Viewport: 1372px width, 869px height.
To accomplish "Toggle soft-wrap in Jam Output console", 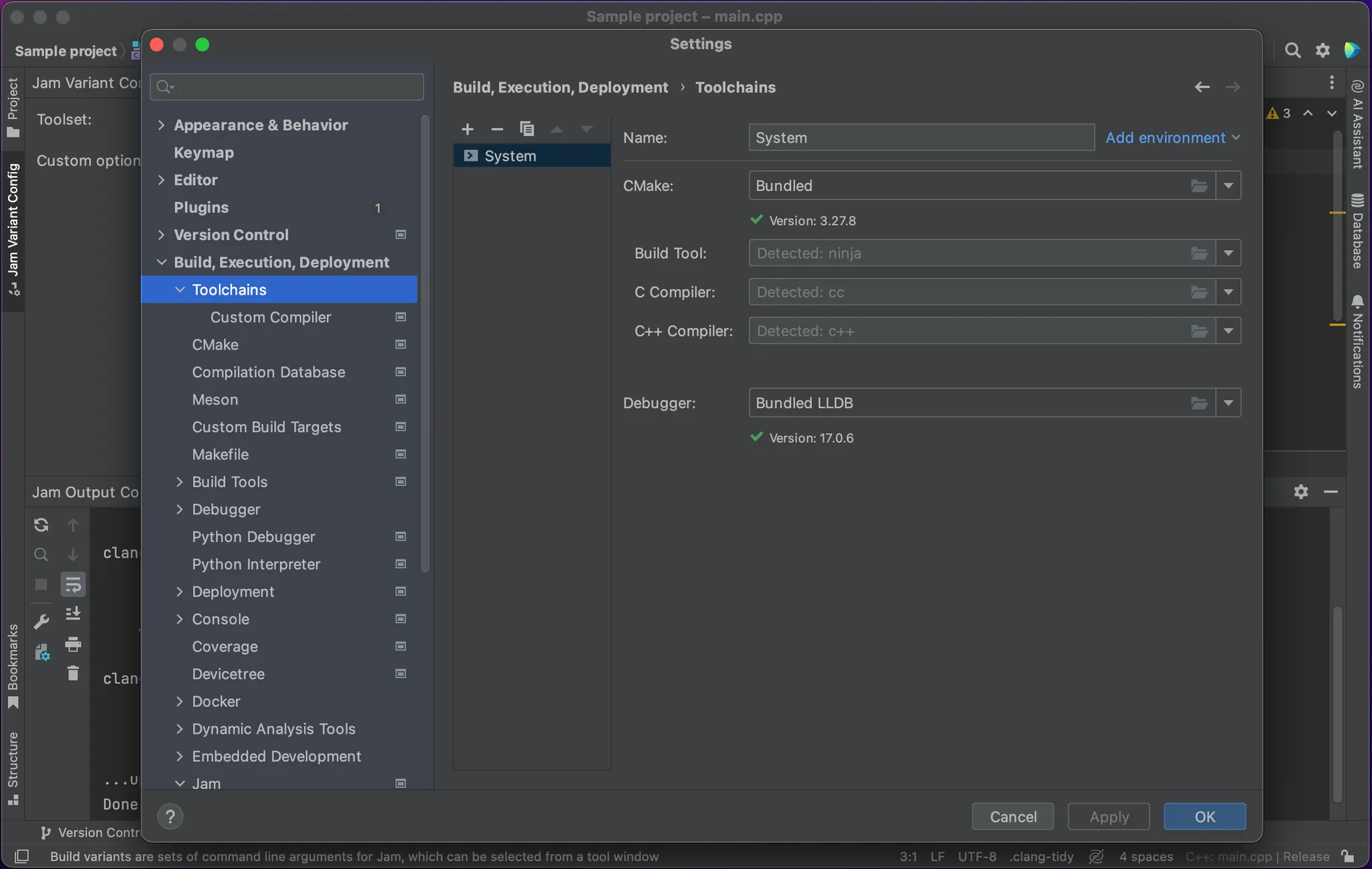I will (72, 584).
